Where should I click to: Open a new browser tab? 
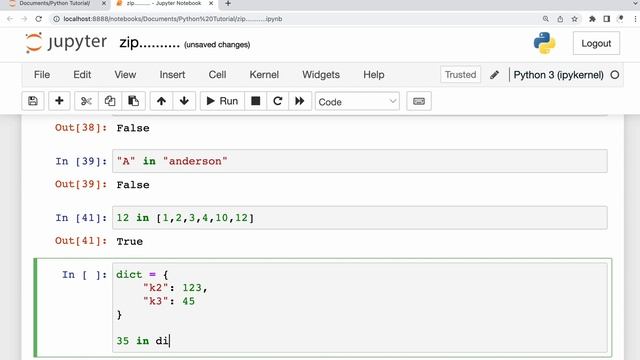coord(228,3)
